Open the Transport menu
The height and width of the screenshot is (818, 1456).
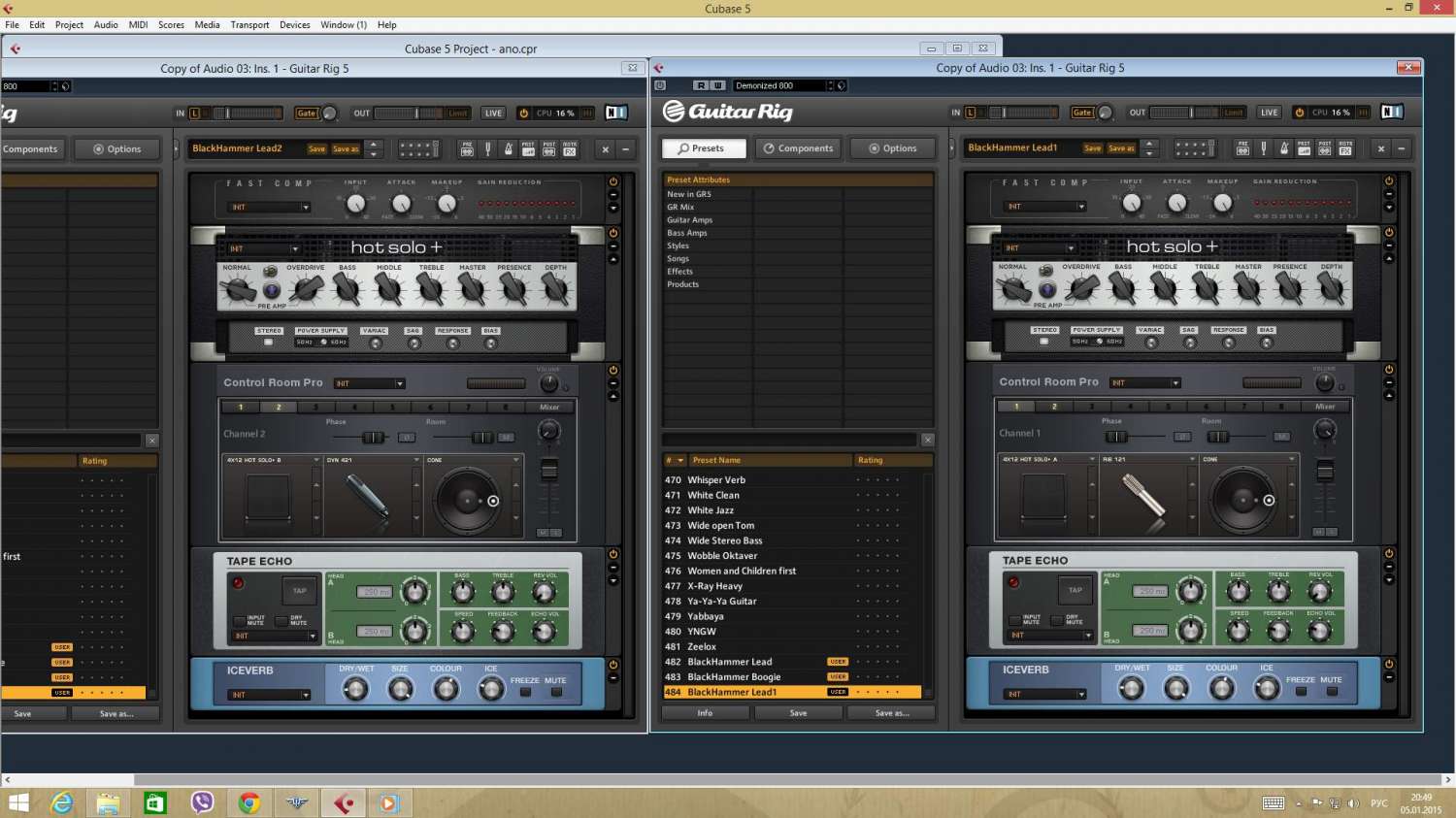point(249,24)
